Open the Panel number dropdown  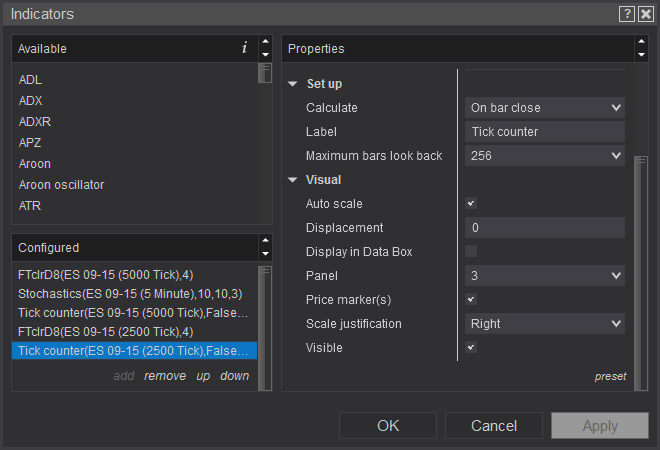click(x=545, y=275)
